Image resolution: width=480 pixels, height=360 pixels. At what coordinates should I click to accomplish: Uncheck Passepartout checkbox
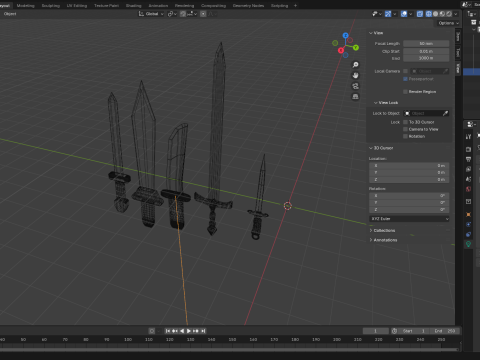(405, 79)
